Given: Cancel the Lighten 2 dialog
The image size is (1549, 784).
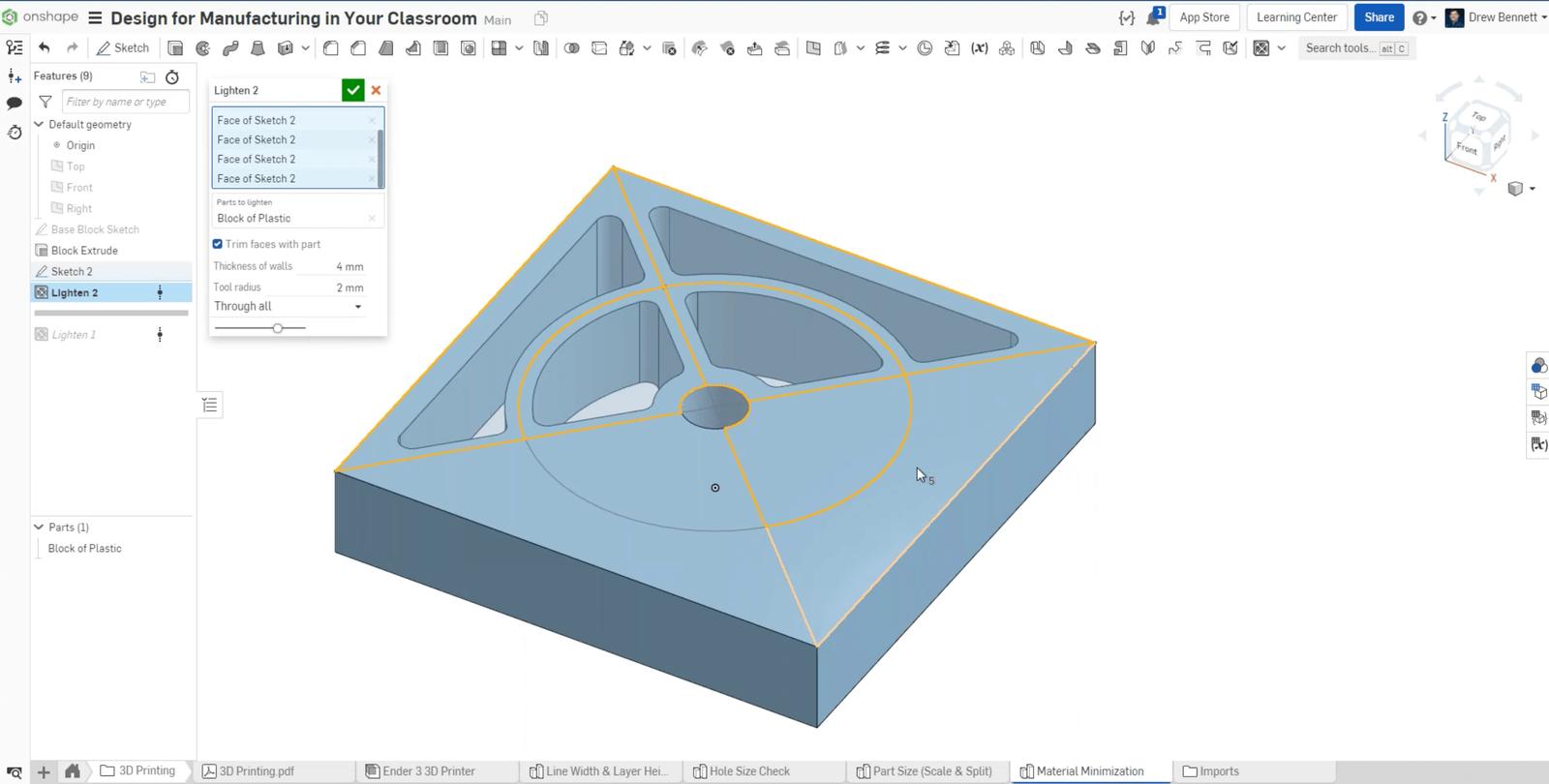Looking at the screenshot, I should tap(377, 90).
